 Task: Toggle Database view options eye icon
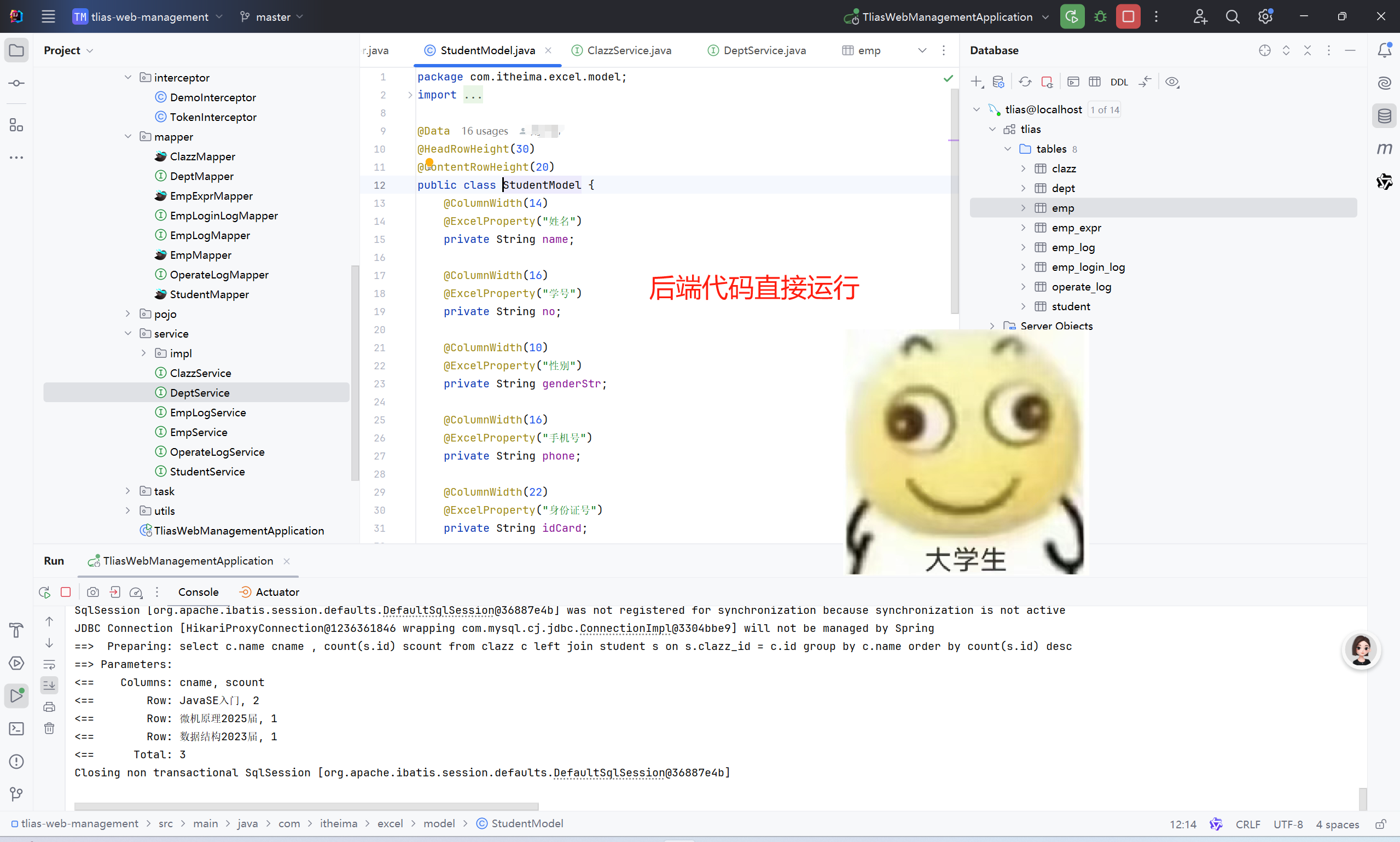(x=1172, y=82)
